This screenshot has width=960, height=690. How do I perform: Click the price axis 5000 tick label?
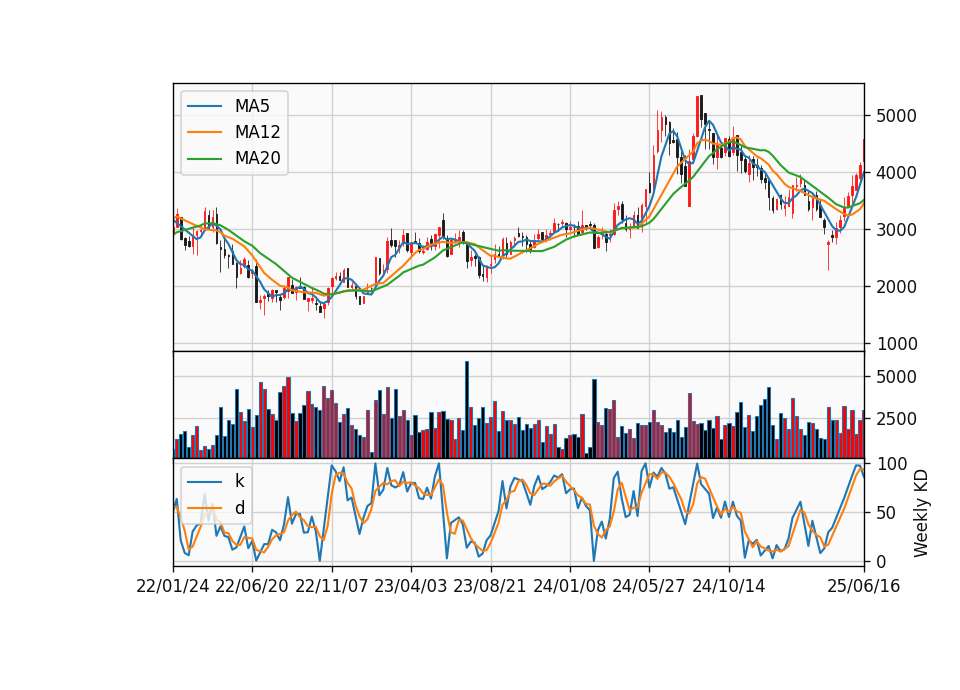(896, 116)
